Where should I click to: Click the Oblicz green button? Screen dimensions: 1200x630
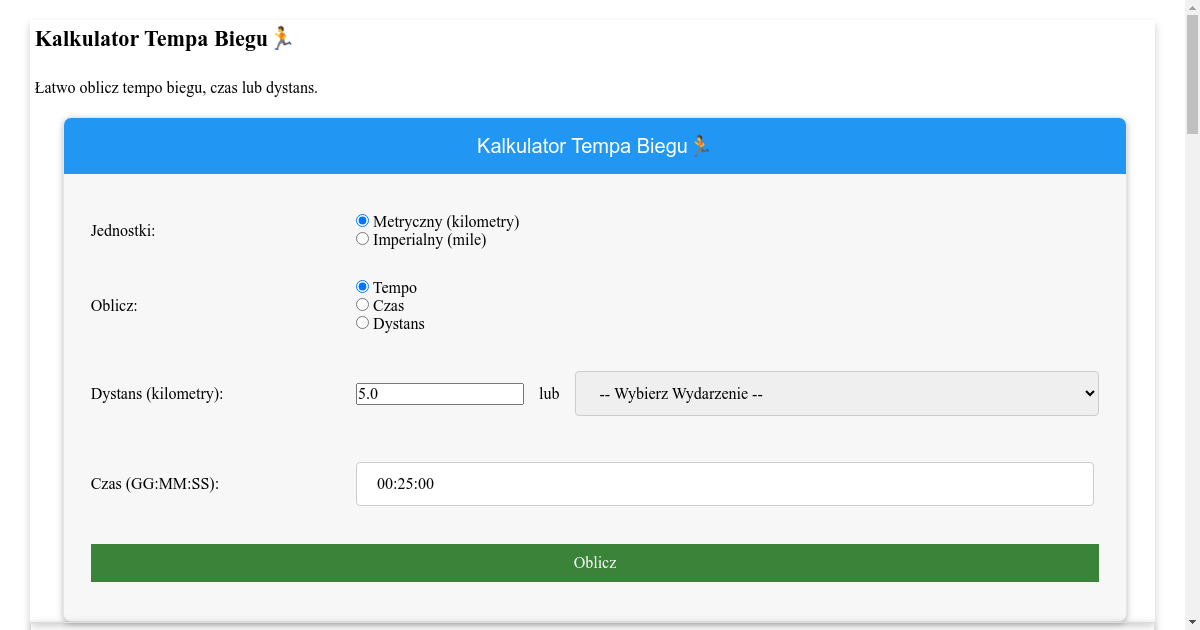pyautogui.click(x=595, y=562)
